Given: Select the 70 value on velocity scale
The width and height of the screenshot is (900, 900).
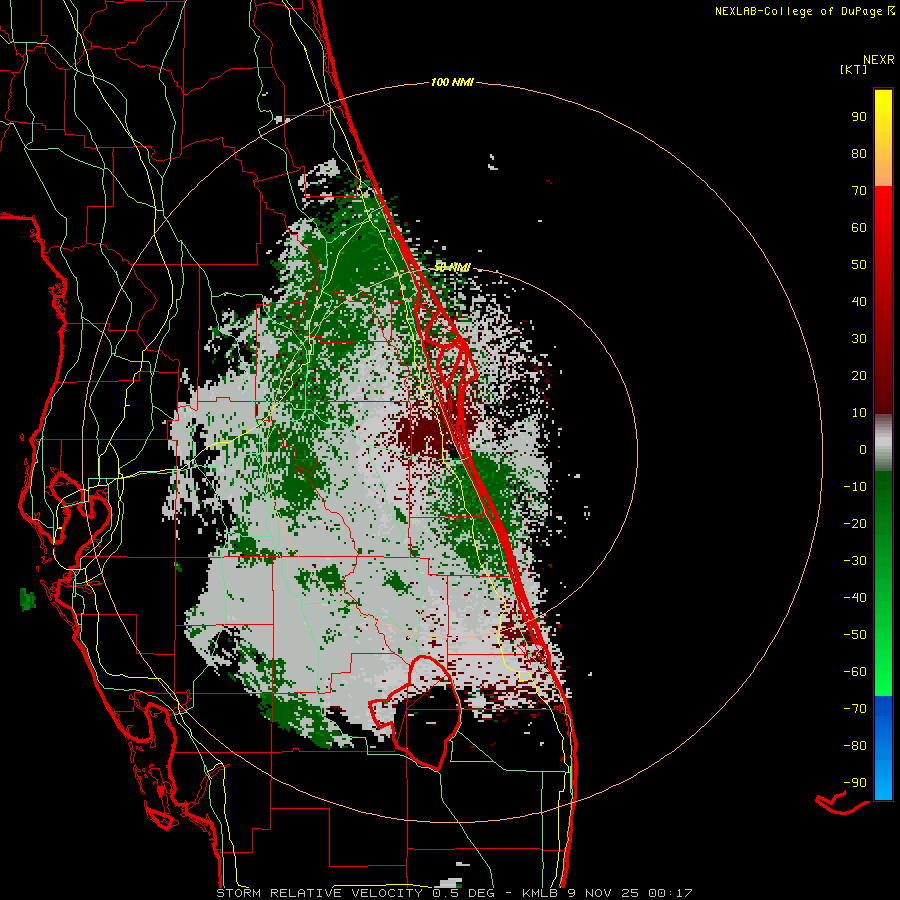Looking at the screenshot, I should click(x=859, y=191).
